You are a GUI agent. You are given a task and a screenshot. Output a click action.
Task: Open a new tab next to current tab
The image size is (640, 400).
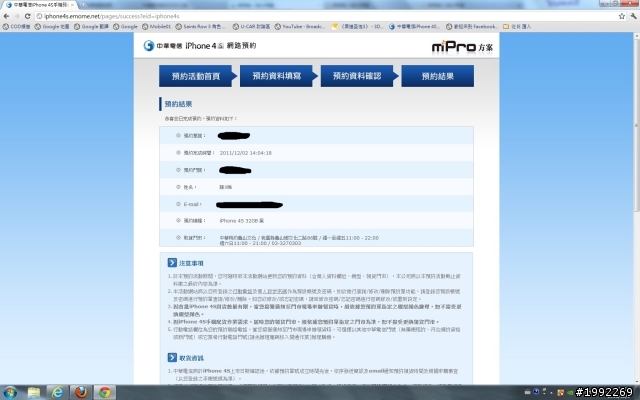pyautogui.click(x=84, y=5)
